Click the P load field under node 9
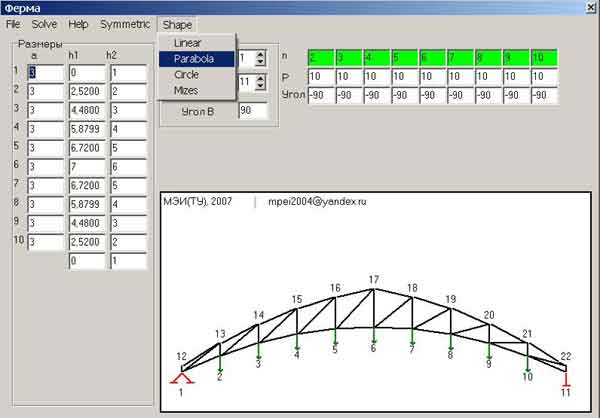The image size is (600, 418). (x=516, y=77)
